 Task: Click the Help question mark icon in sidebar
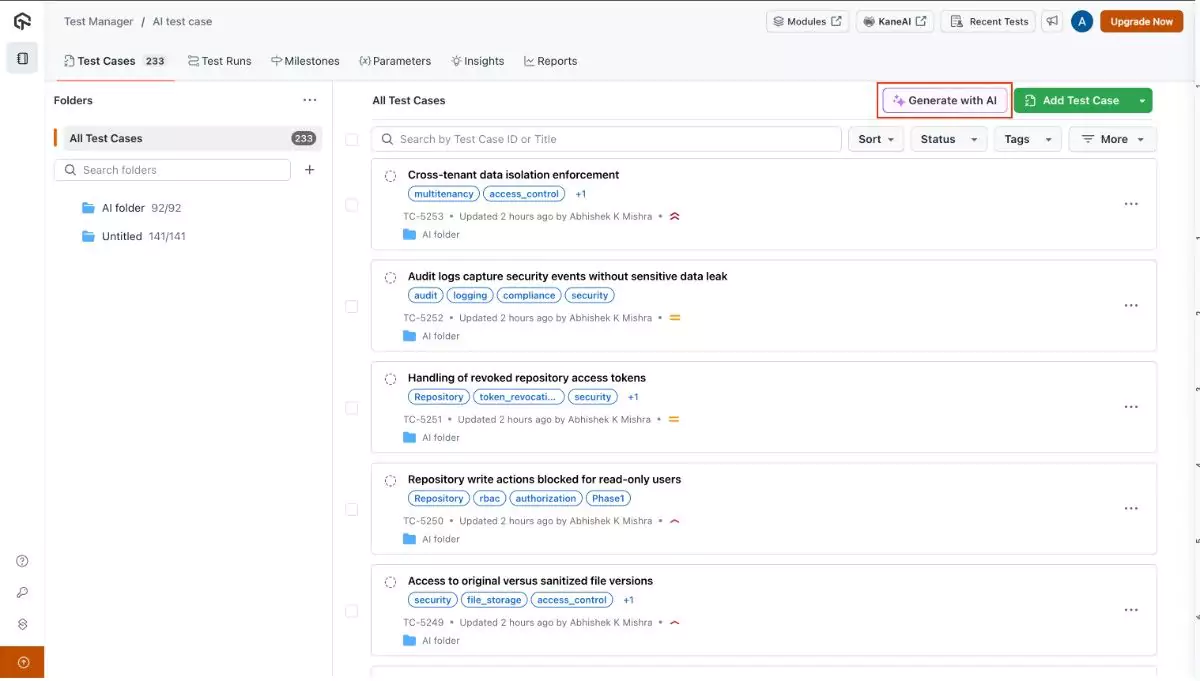pos(22,561)
